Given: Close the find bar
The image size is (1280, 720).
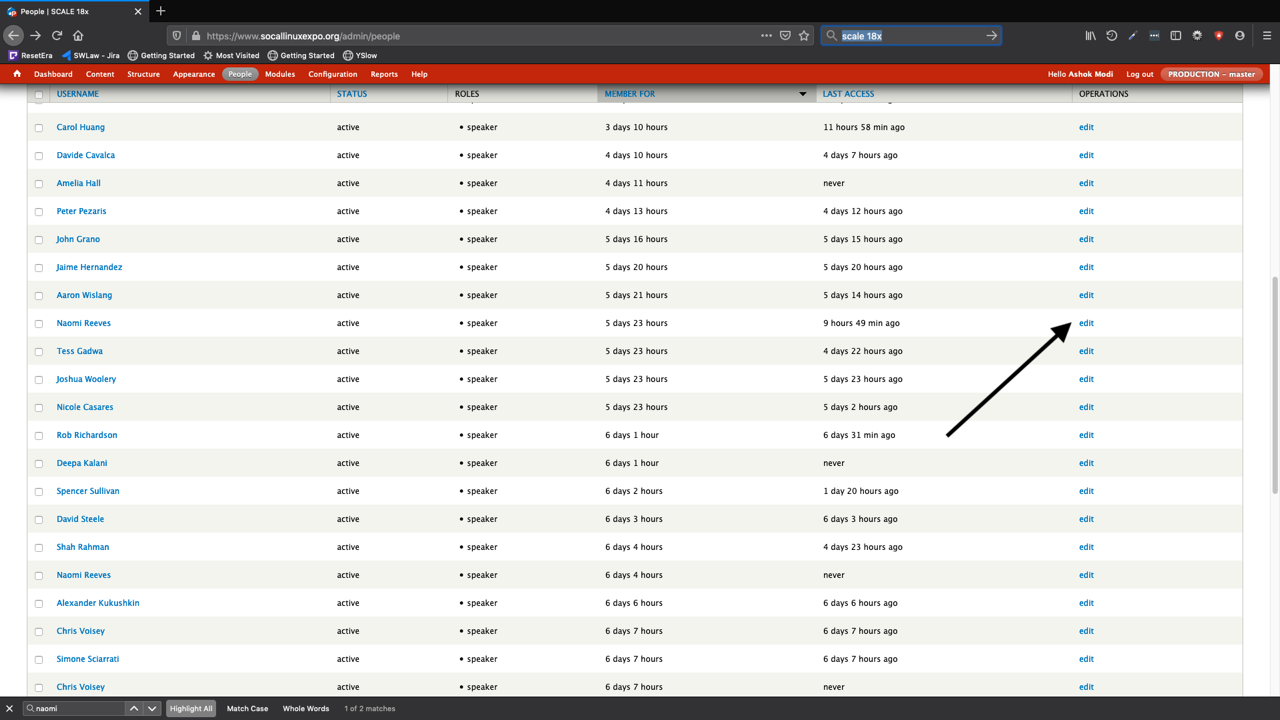Looking at the screenshot, I should (10, 708).
